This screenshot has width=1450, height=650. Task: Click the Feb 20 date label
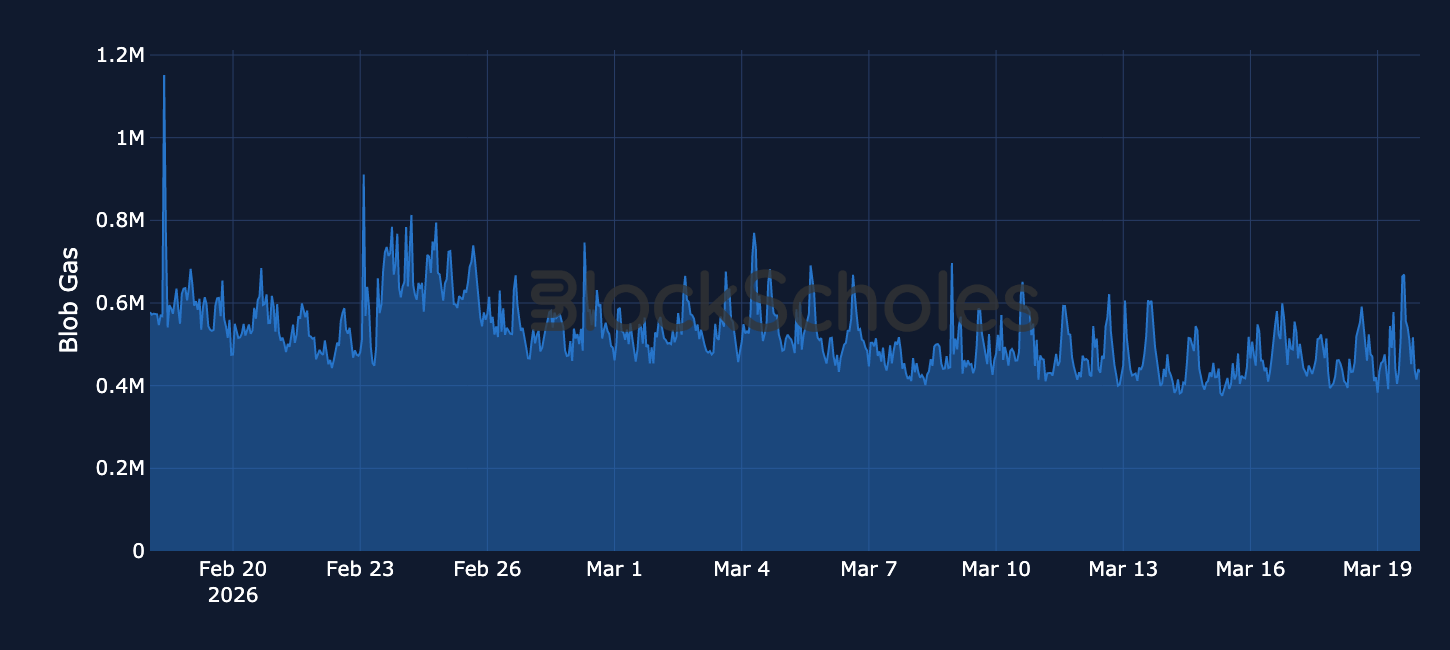pyautogui.click(x=233, y=569)
